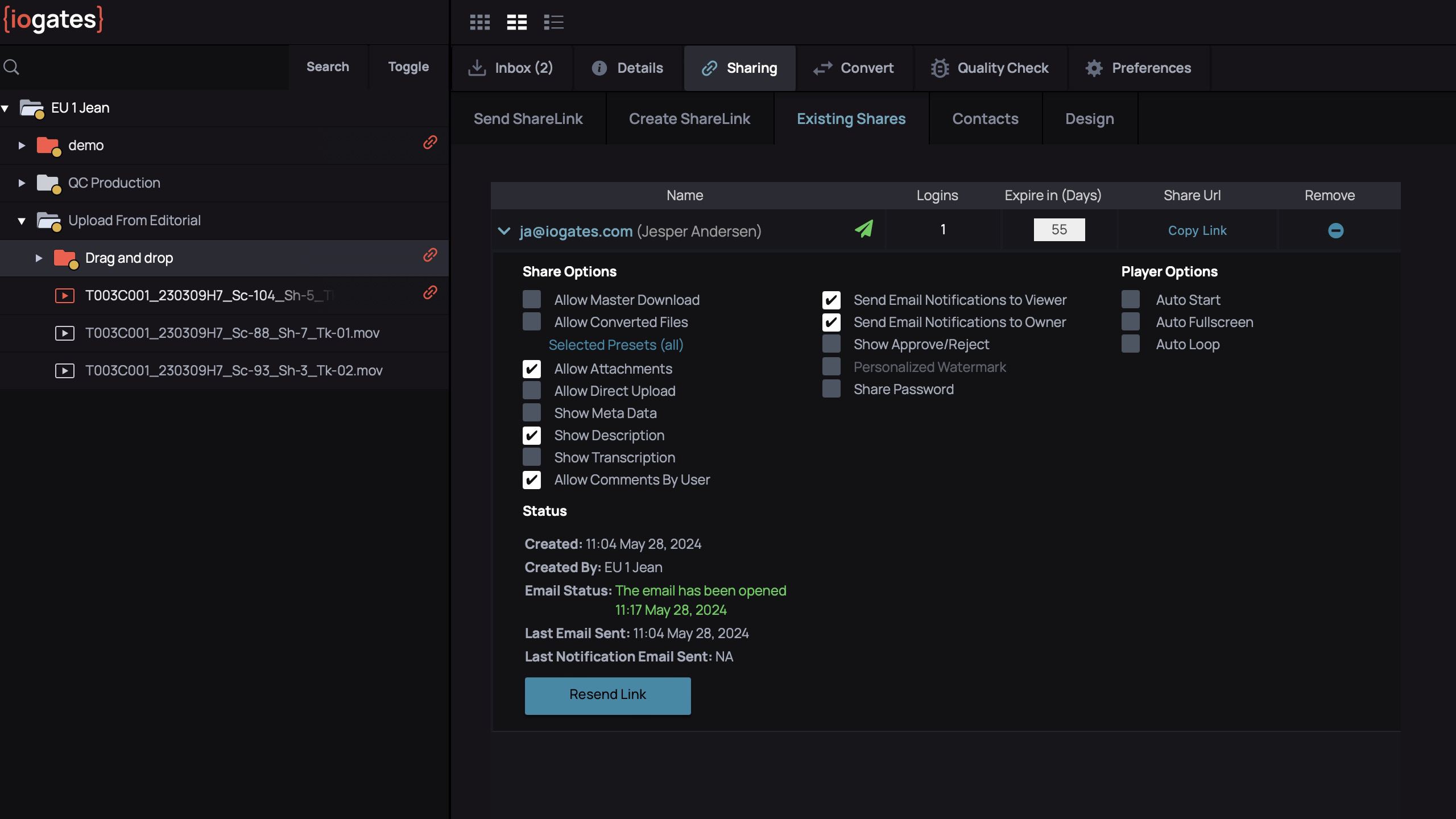Image resolution: width=1456 pixels, height=819 pixels.
Task: Click the Expire in days field showing 55
Action: tap(1059, 230)
